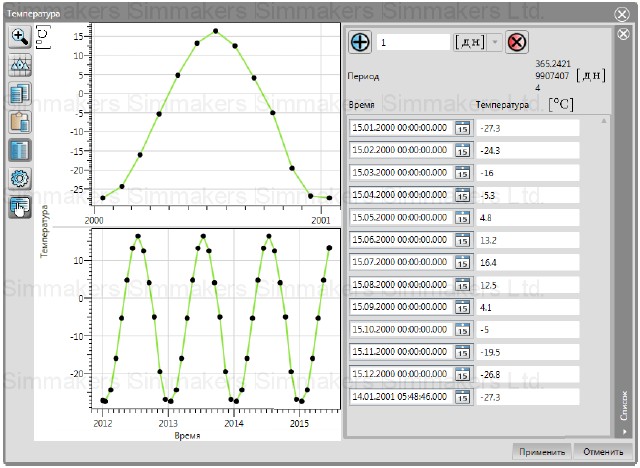Click the copy data icon
Viewport: 640px width, 468px height.
(x=20, y=93)
